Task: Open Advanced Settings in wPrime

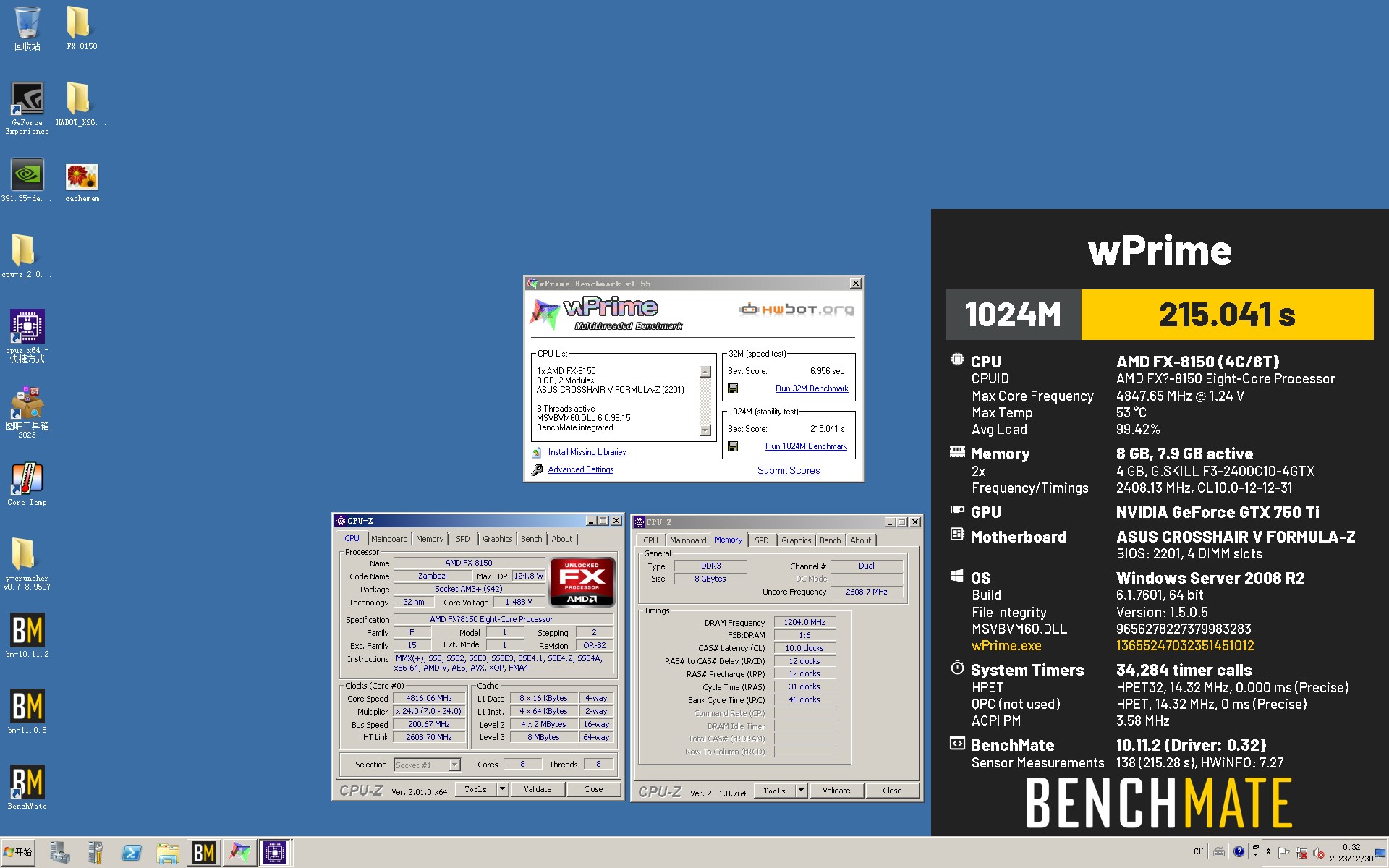Action: point(581,469)
